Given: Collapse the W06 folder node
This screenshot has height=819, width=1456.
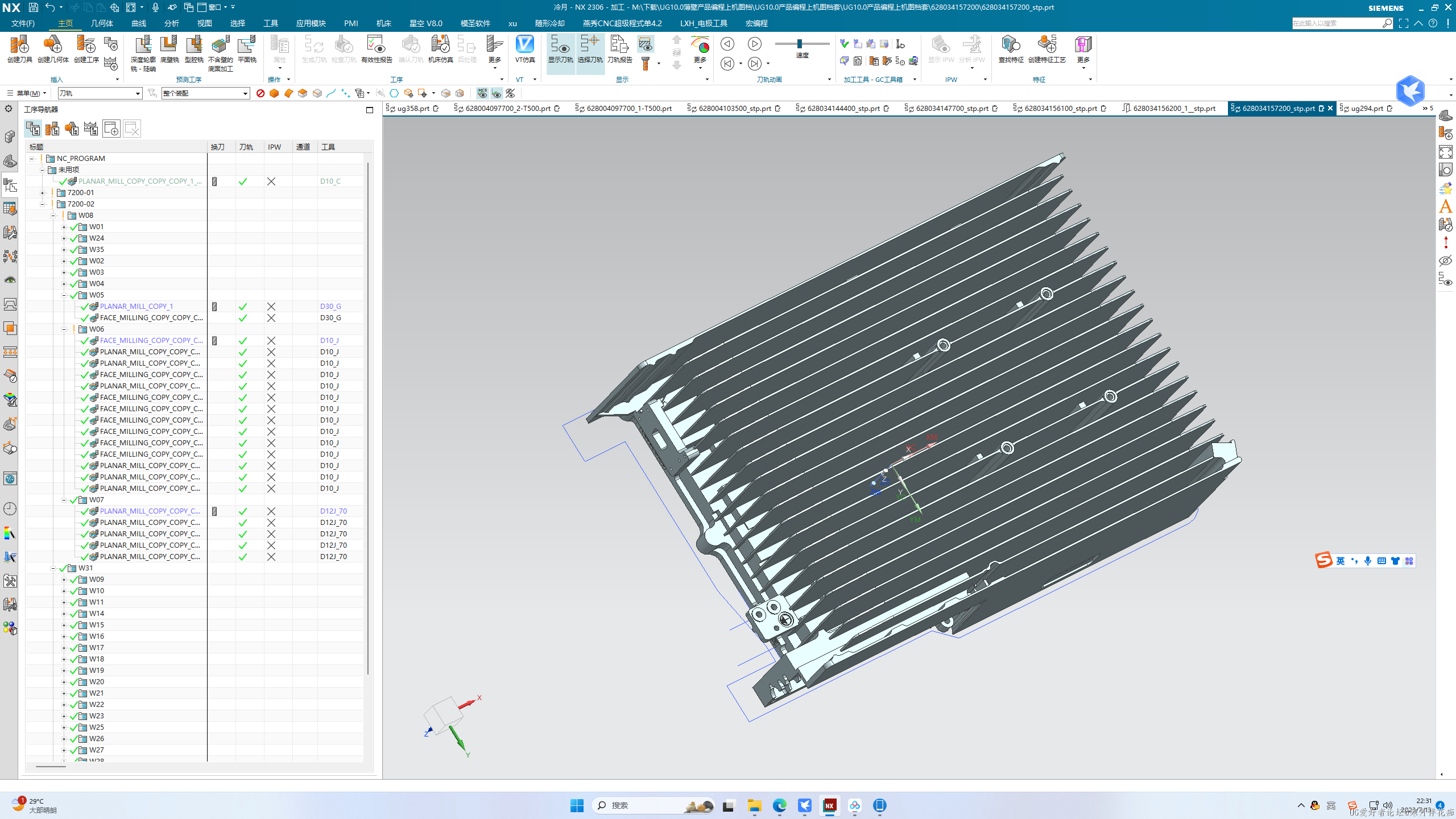Looking at the screenshot, I should point(64,329).
